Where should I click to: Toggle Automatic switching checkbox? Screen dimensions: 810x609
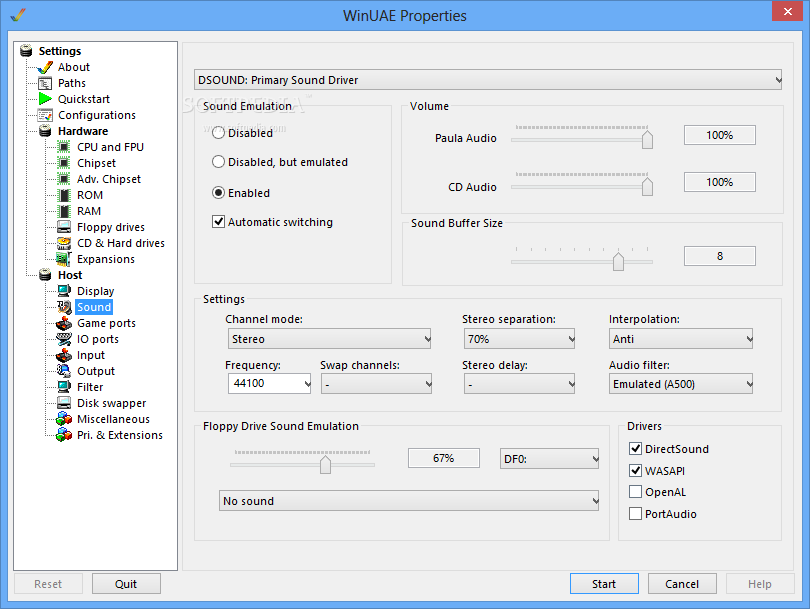pos(219,222)
